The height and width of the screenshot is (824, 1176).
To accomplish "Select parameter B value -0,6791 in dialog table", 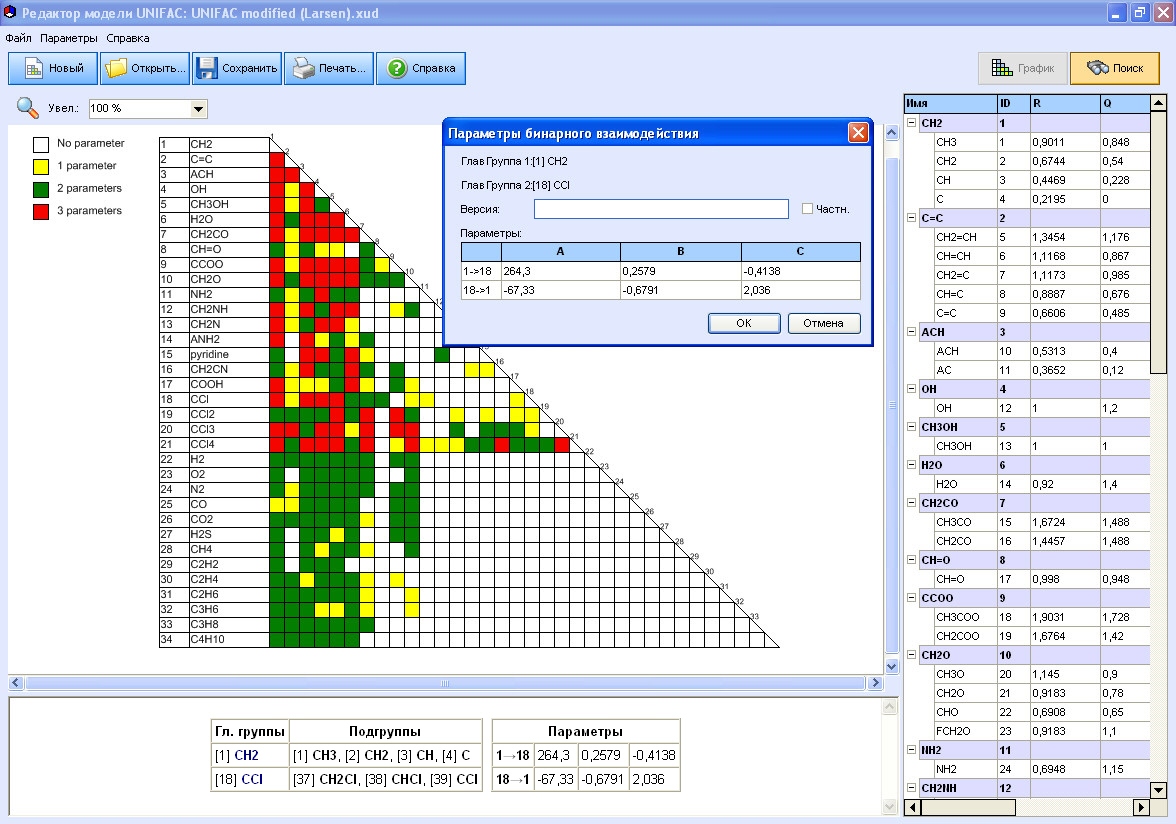I will pyautogui.click(x=681, y=290).
